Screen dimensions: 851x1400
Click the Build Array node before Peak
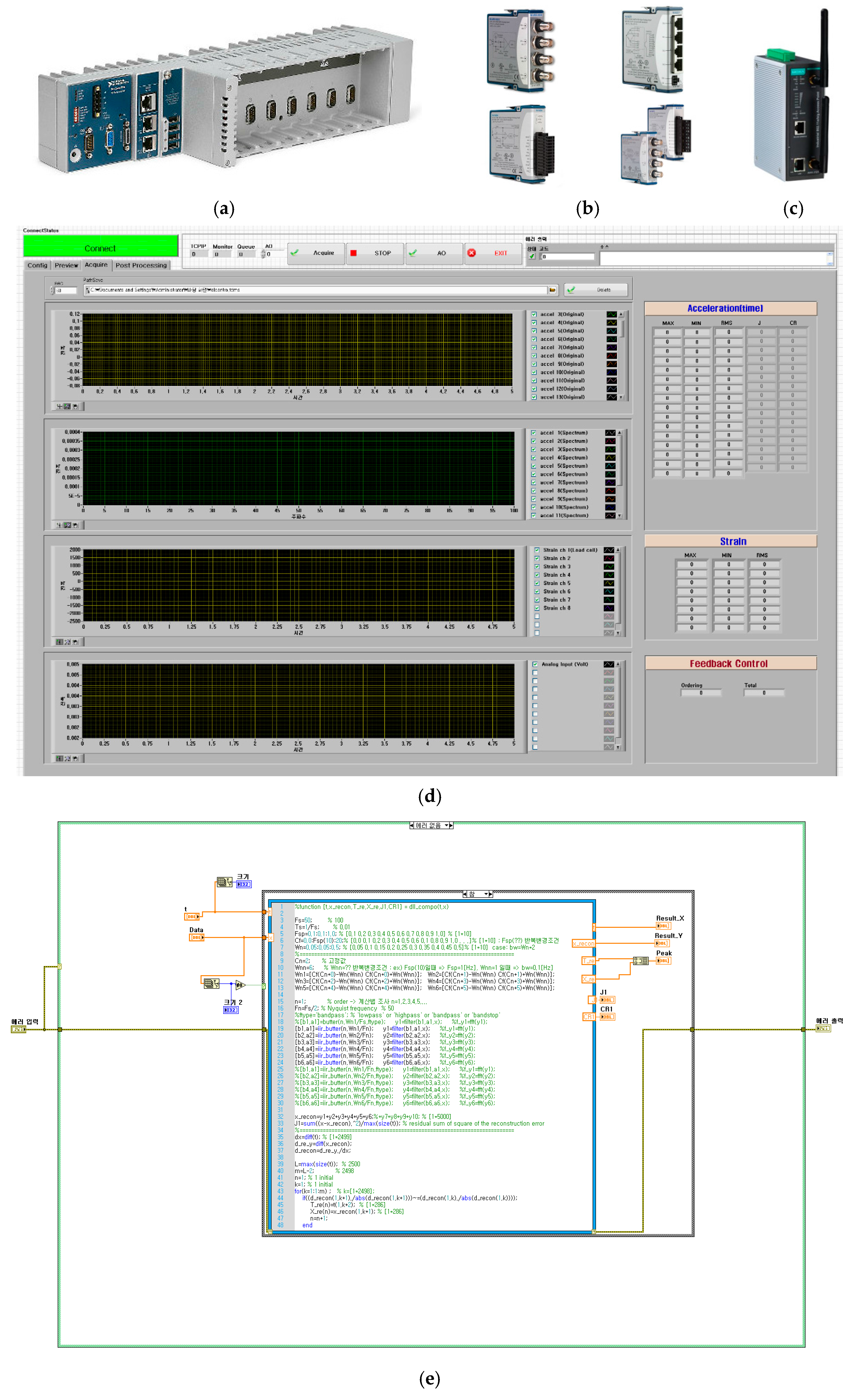(640, 961)
